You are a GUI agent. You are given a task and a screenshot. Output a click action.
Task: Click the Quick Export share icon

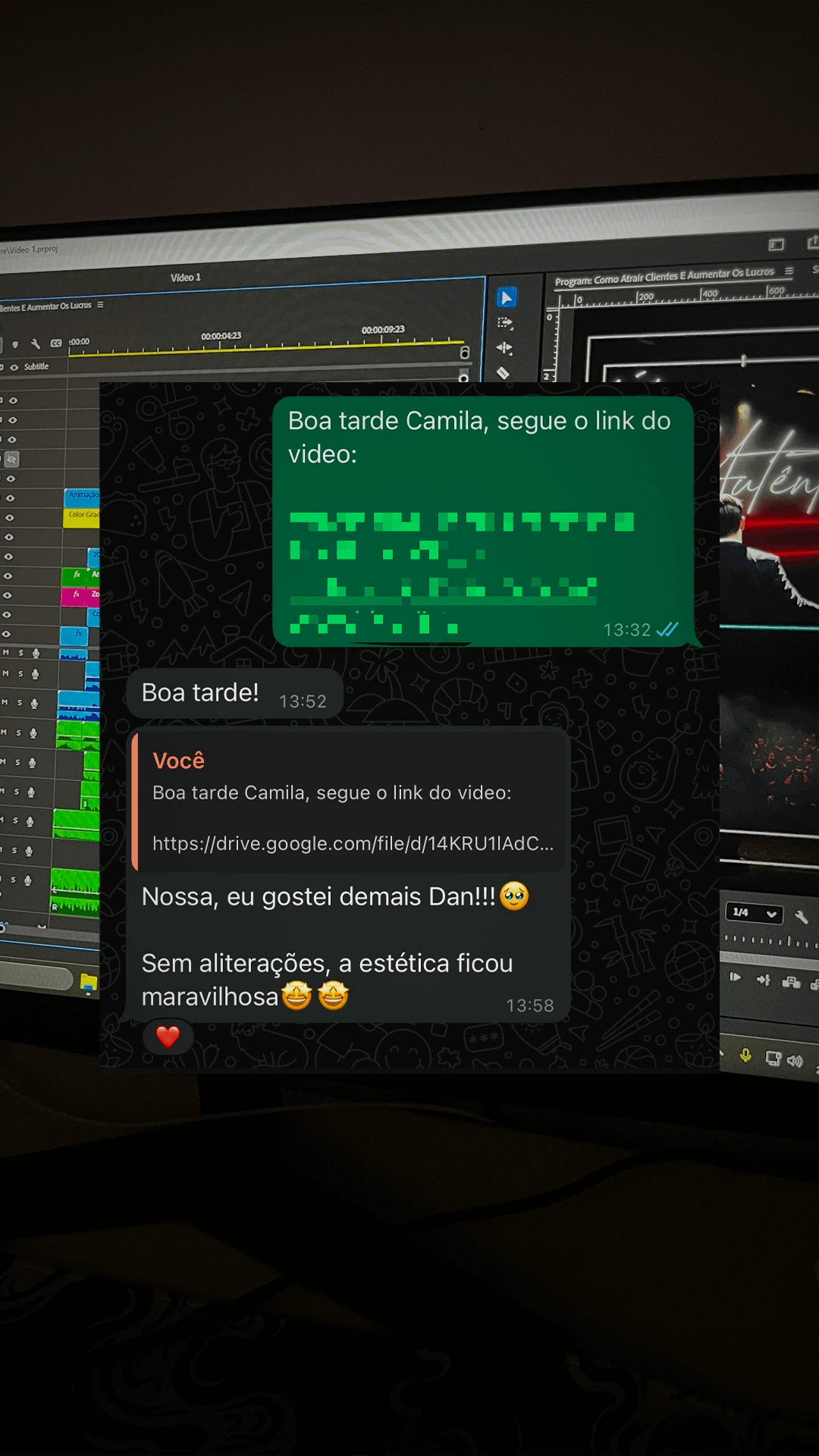(812, 242)
